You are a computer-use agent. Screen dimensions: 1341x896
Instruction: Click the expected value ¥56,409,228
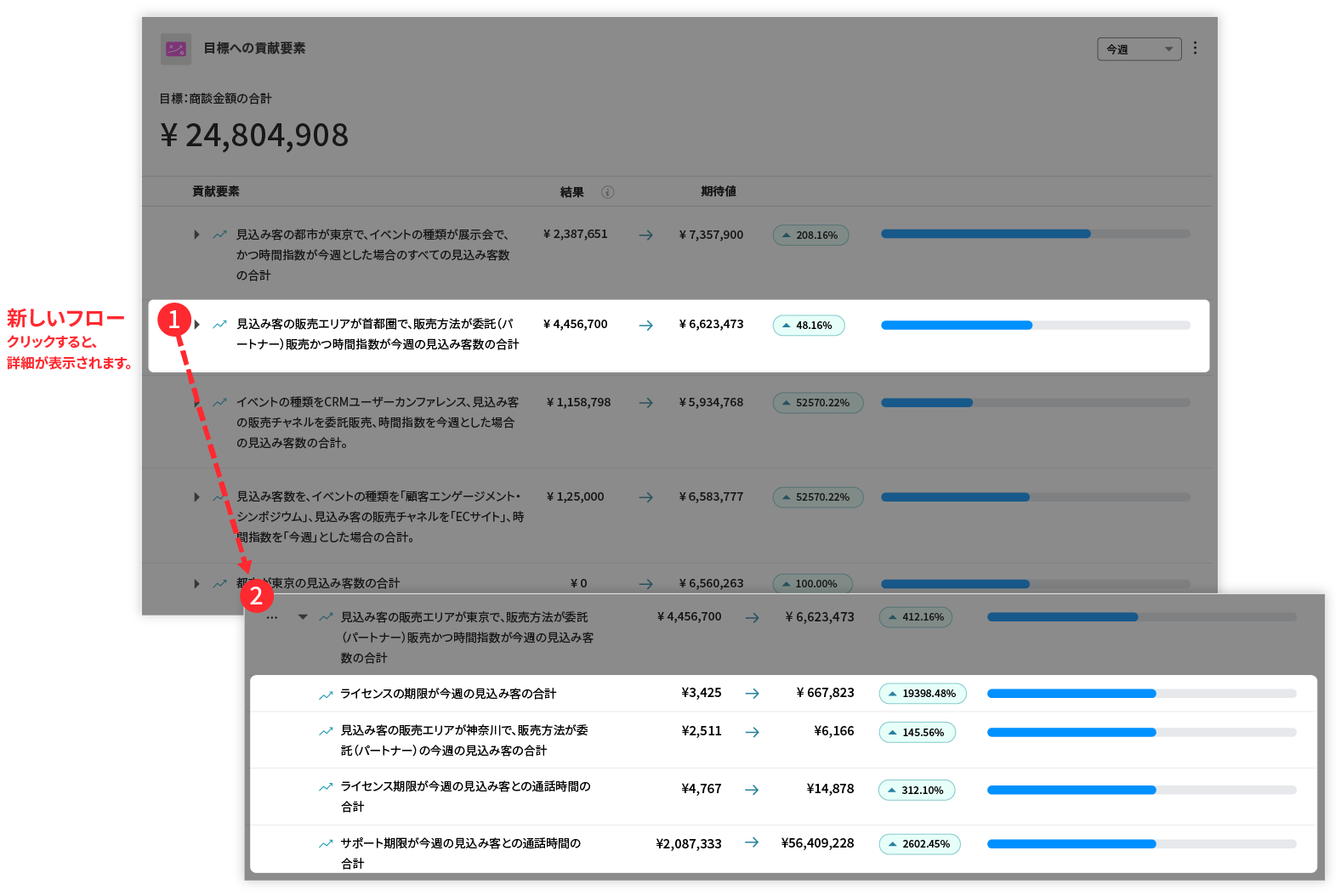[x=818, y=843]
